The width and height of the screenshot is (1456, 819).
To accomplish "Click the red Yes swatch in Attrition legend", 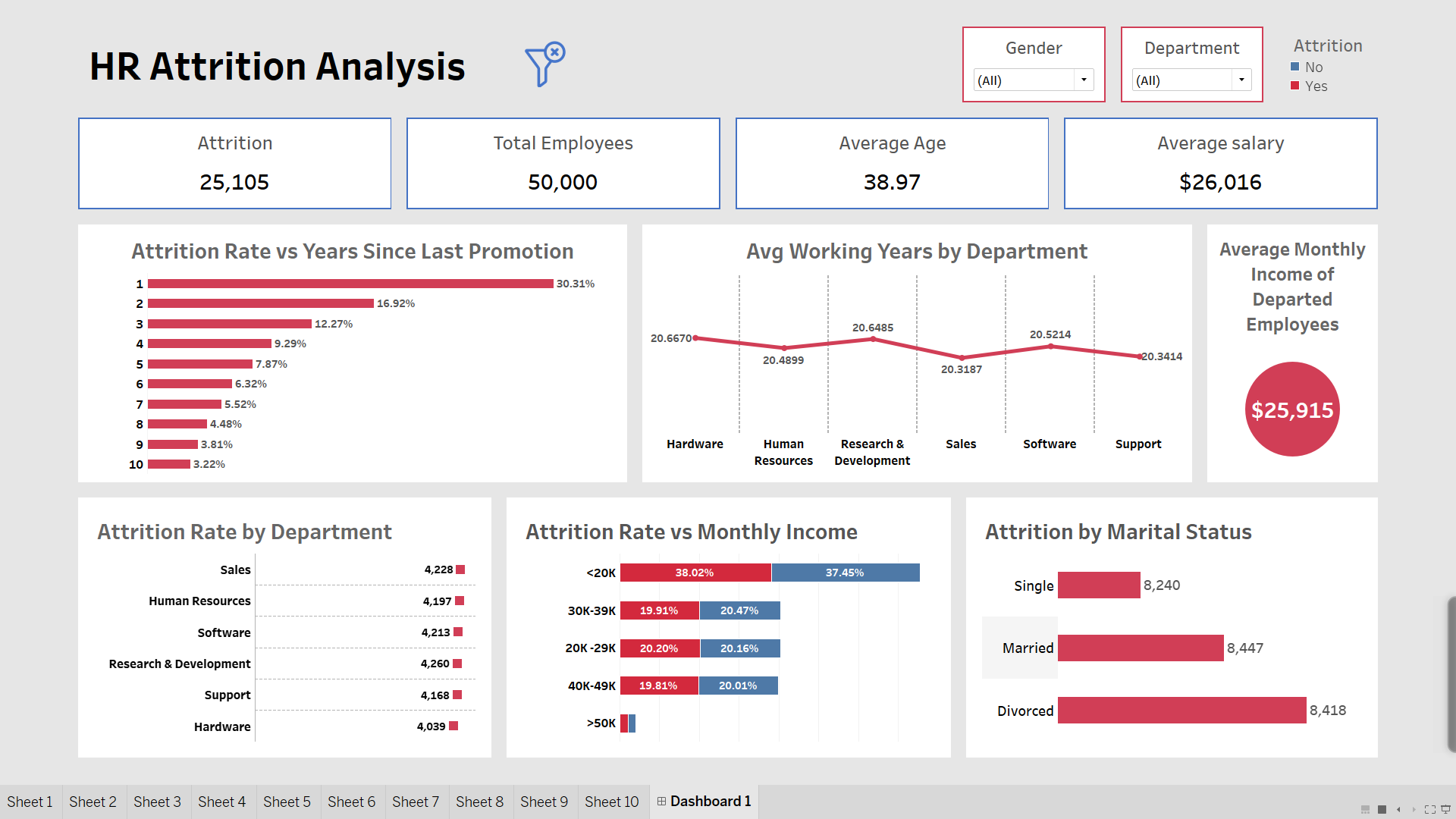I will (1295, 86).
